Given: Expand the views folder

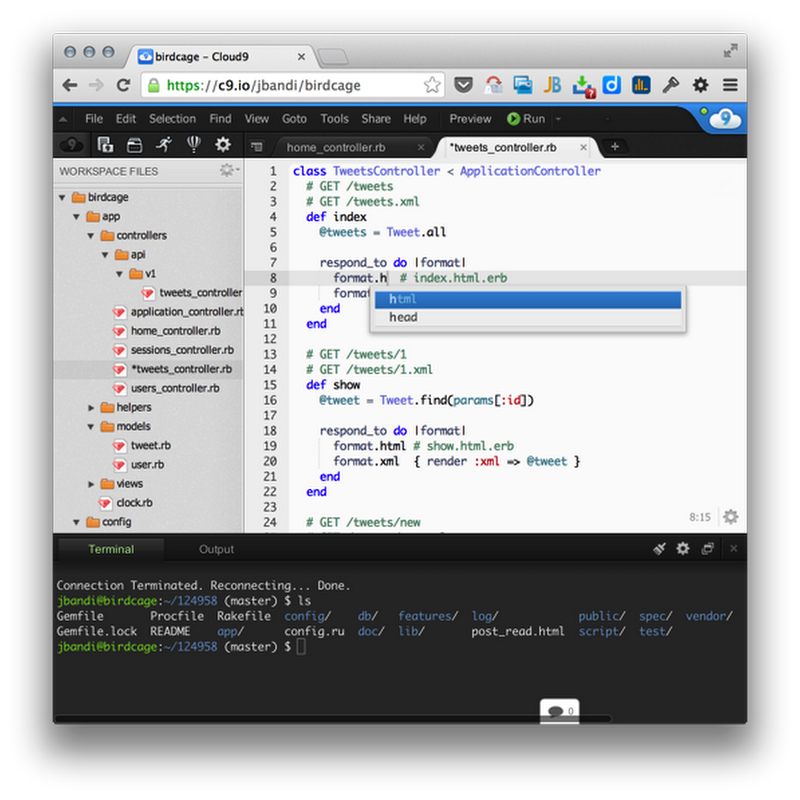Looking at the screenshot, I should tap(92, 484).
